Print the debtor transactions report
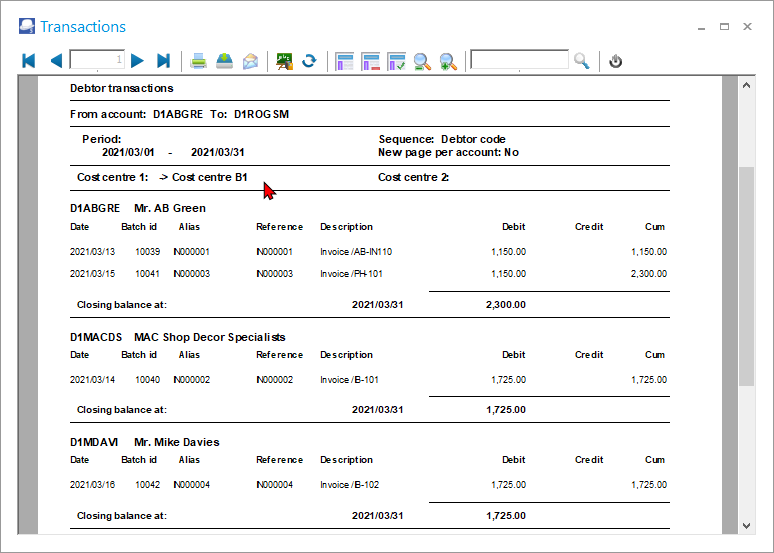Screen dimensions: 774x553 (199, 61)
